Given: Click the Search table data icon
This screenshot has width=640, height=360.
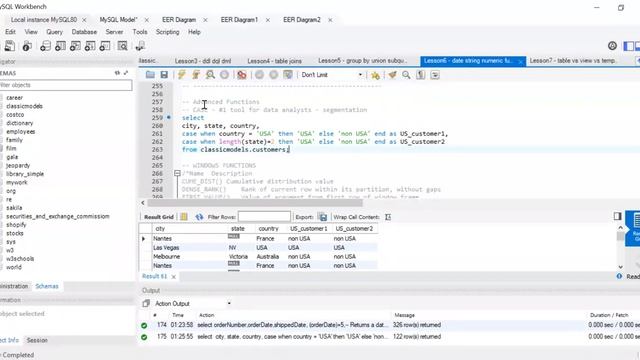Looking at the screenshot, I should (x=122, y=46).
